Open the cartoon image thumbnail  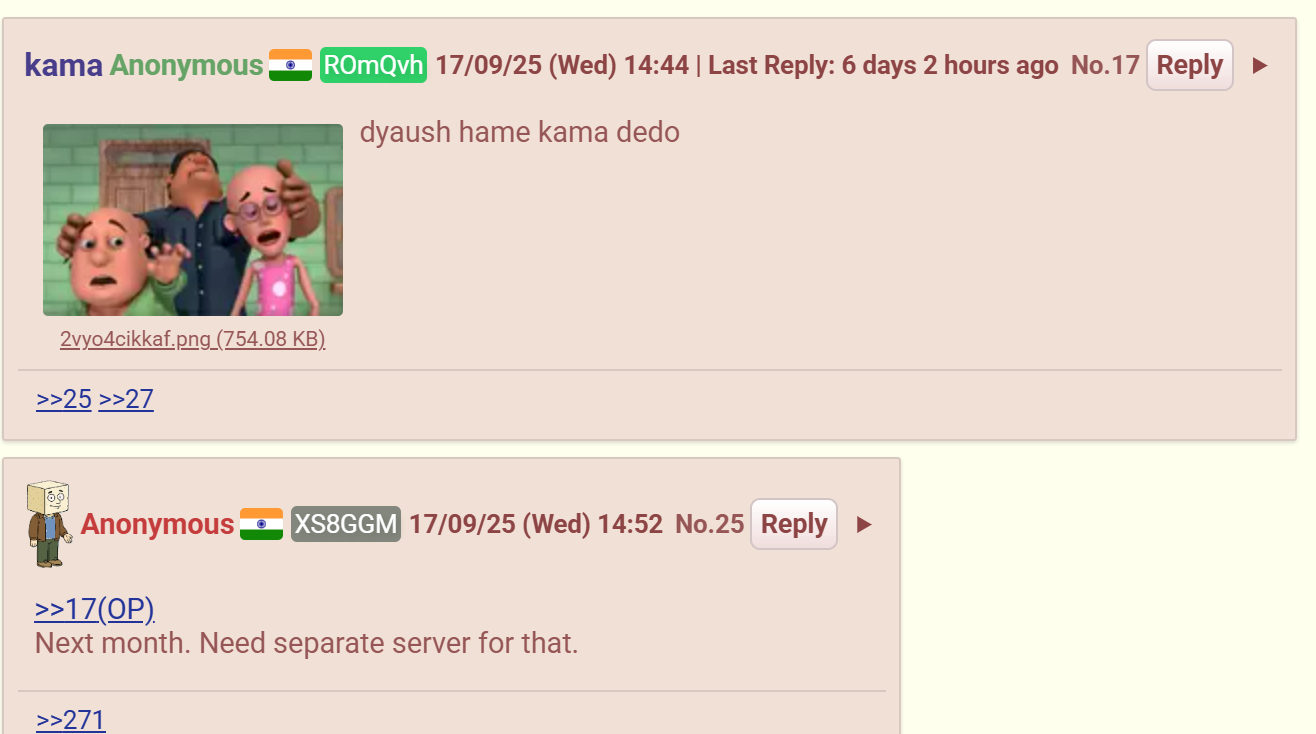point(193,220)
